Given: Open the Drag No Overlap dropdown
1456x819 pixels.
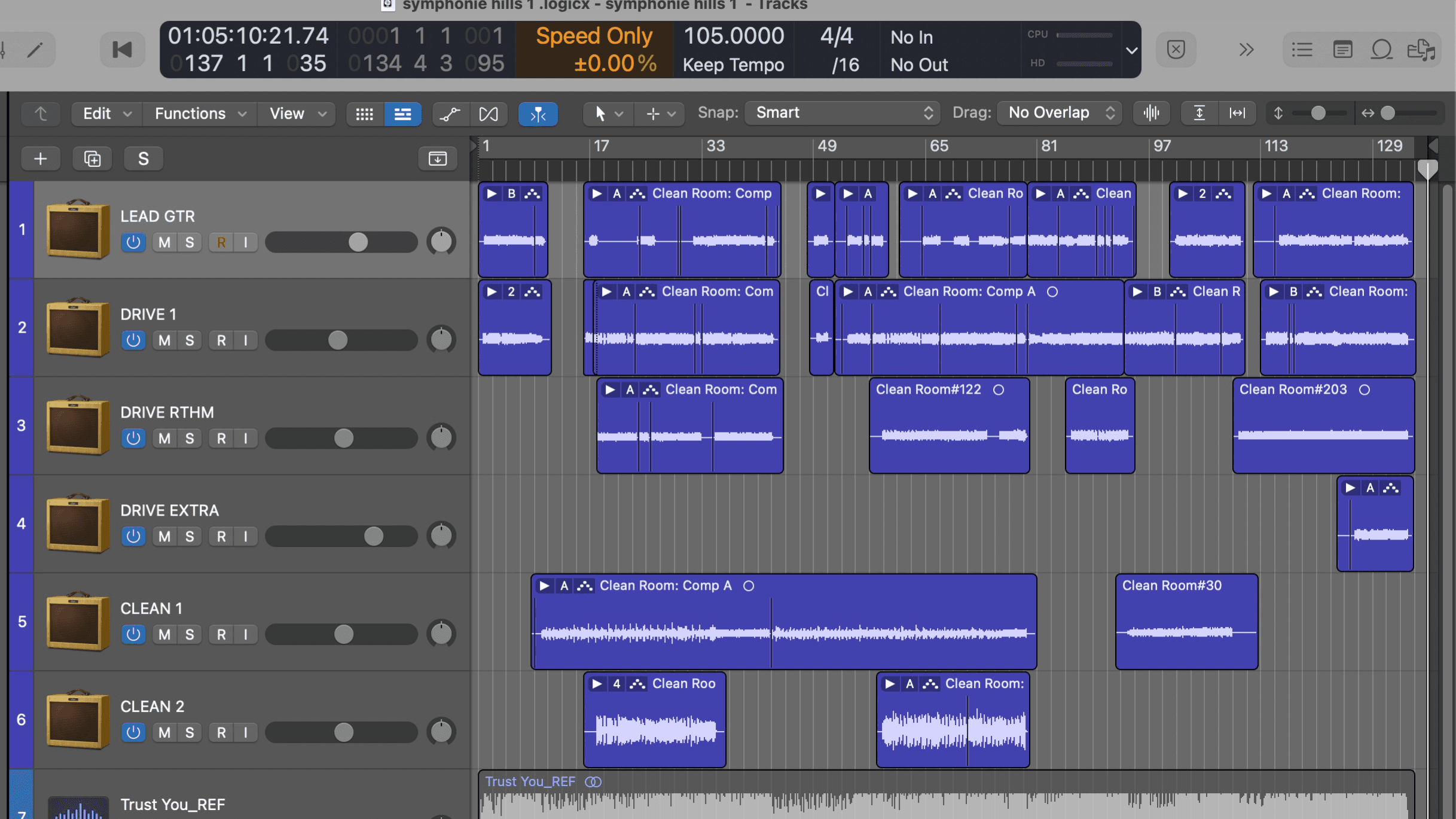Looking at the screenshot, I should (1058, 113).
